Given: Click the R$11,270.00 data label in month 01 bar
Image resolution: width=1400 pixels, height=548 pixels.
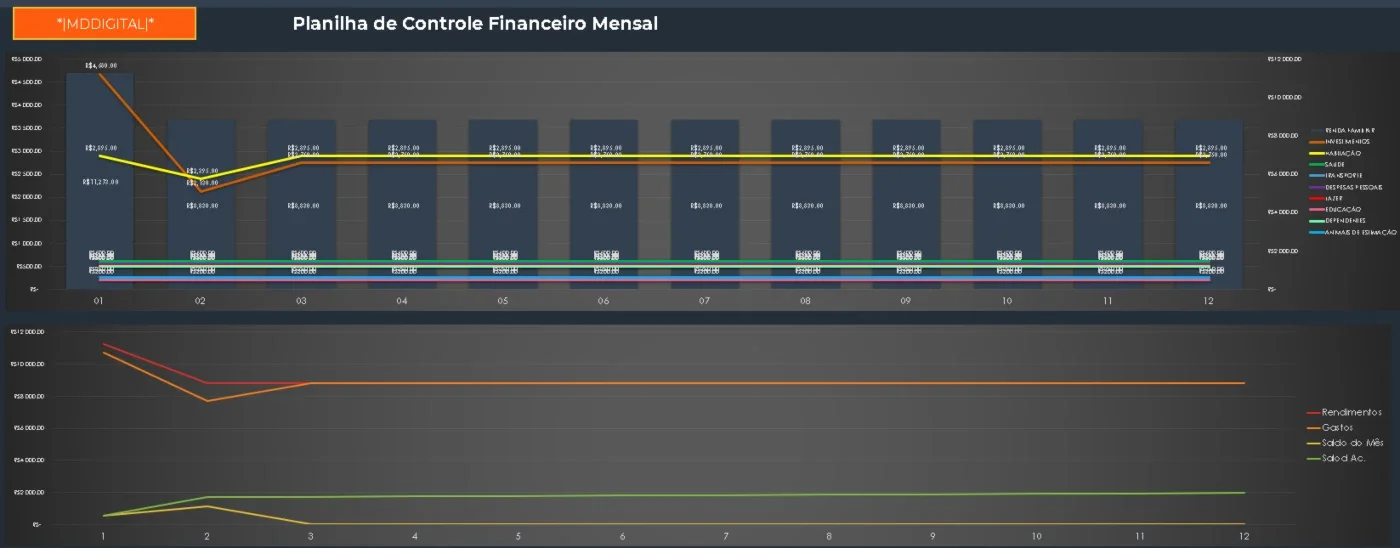Looking at the screenshot, I should (101, 182).
